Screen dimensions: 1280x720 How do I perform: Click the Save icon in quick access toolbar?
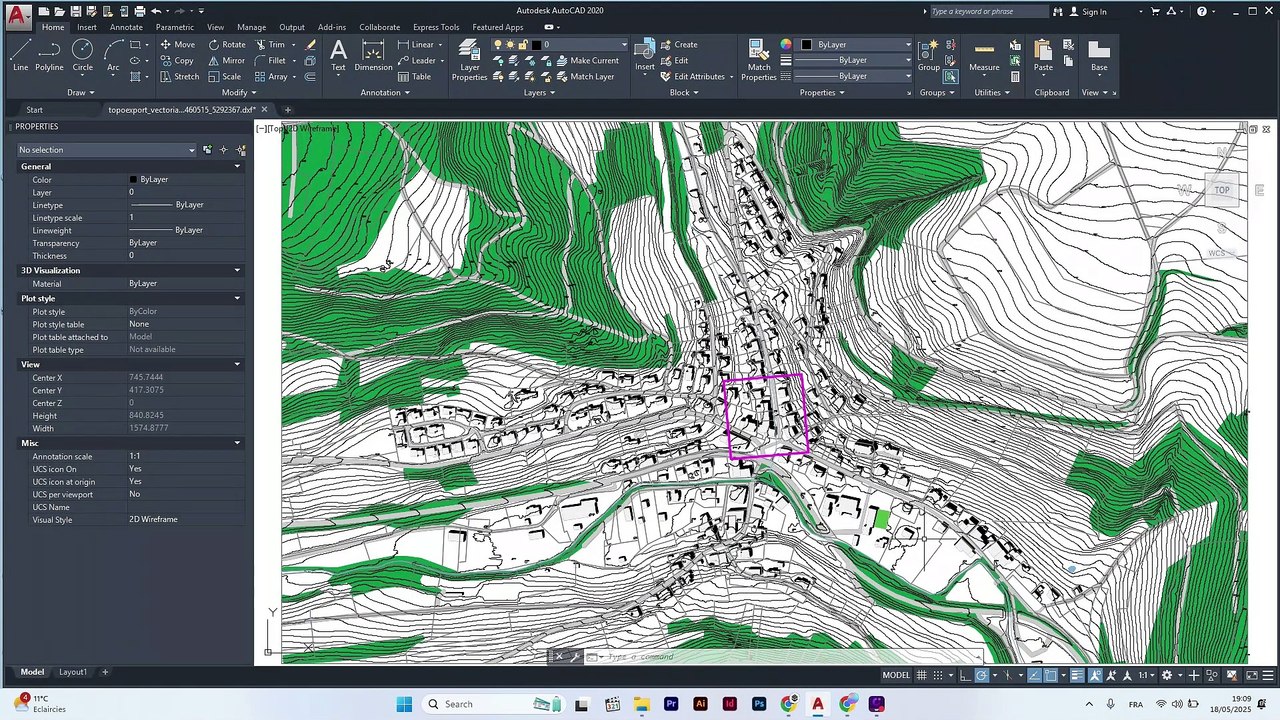tap(76, 11)
